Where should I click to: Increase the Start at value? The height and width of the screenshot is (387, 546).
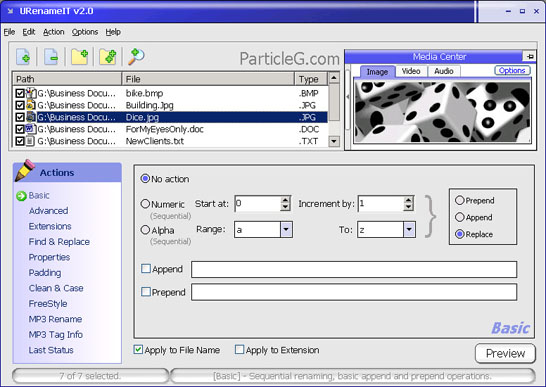point(285,200)
